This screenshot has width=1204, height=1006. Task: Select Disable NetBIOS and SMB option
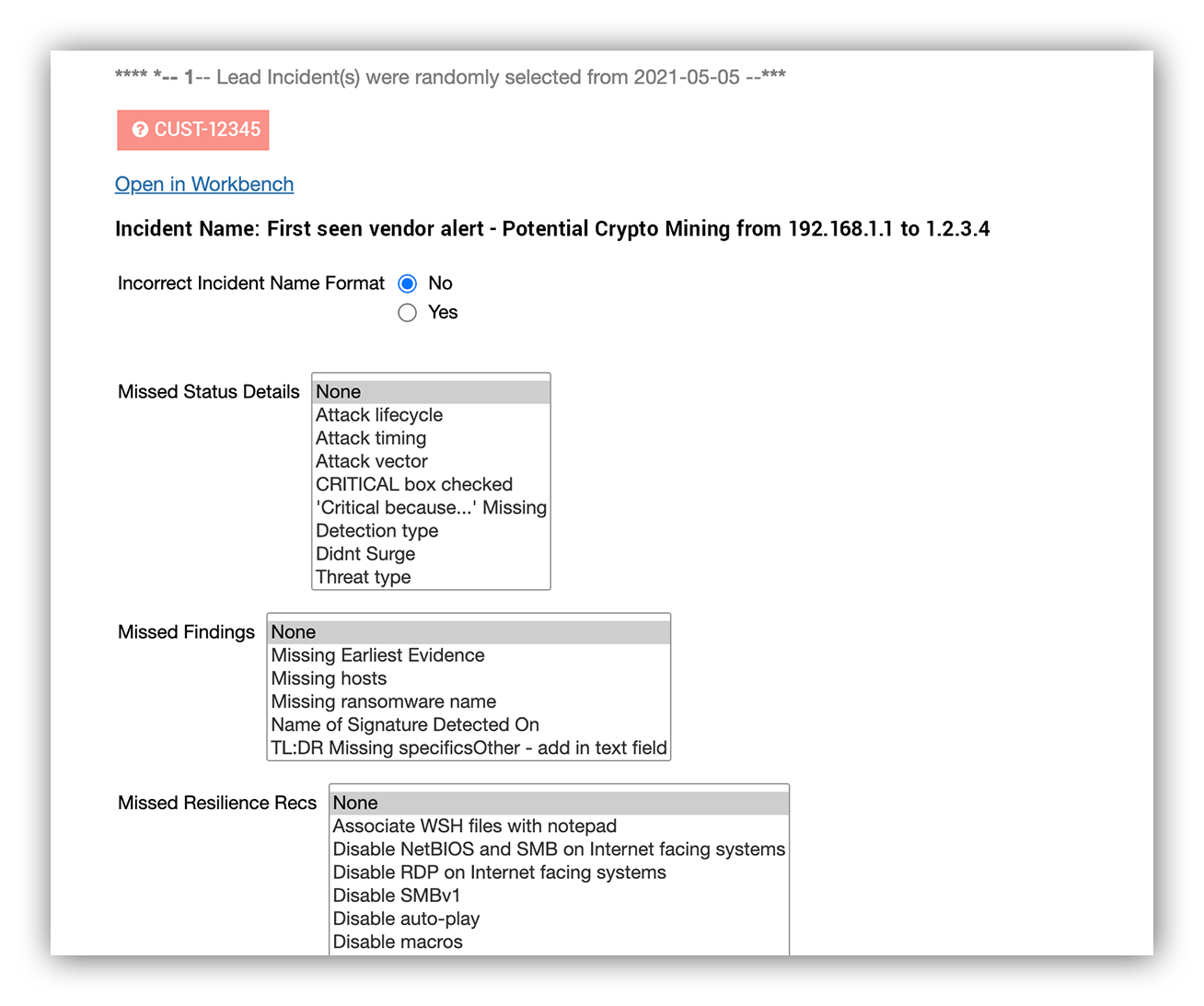[560, 850]
